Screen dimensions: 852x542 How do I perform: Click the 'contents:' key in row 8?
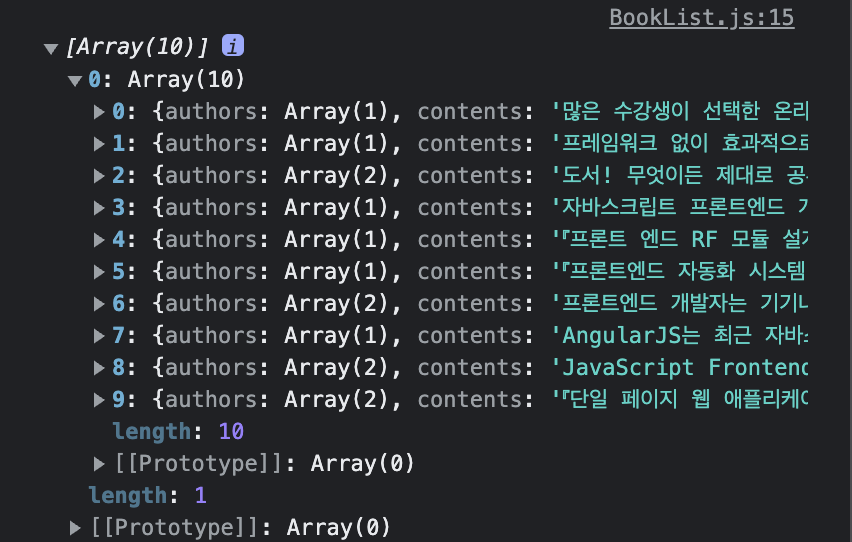click(x=476, y=368)
